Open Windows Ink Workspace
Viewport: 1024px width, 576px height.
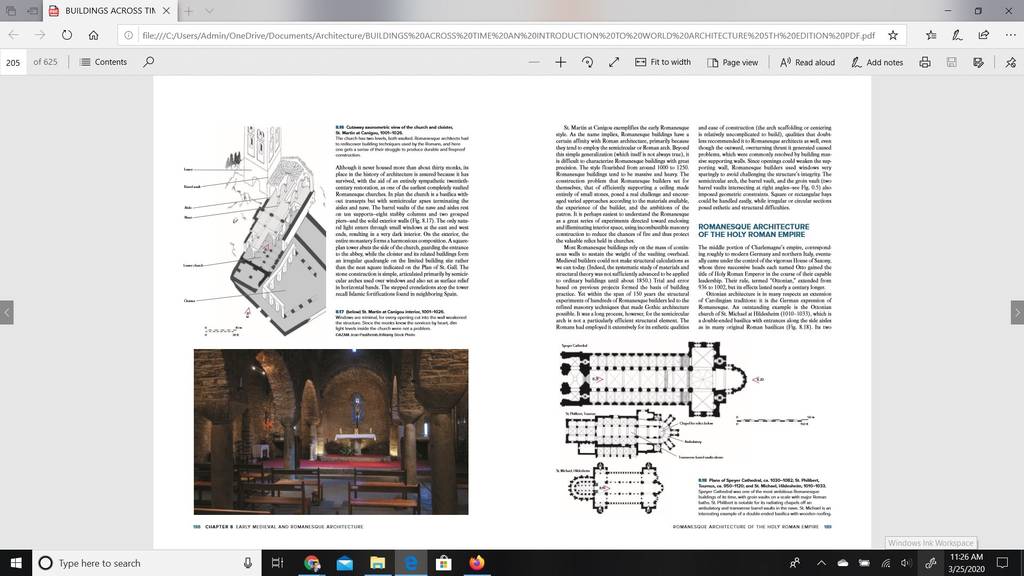931,563
